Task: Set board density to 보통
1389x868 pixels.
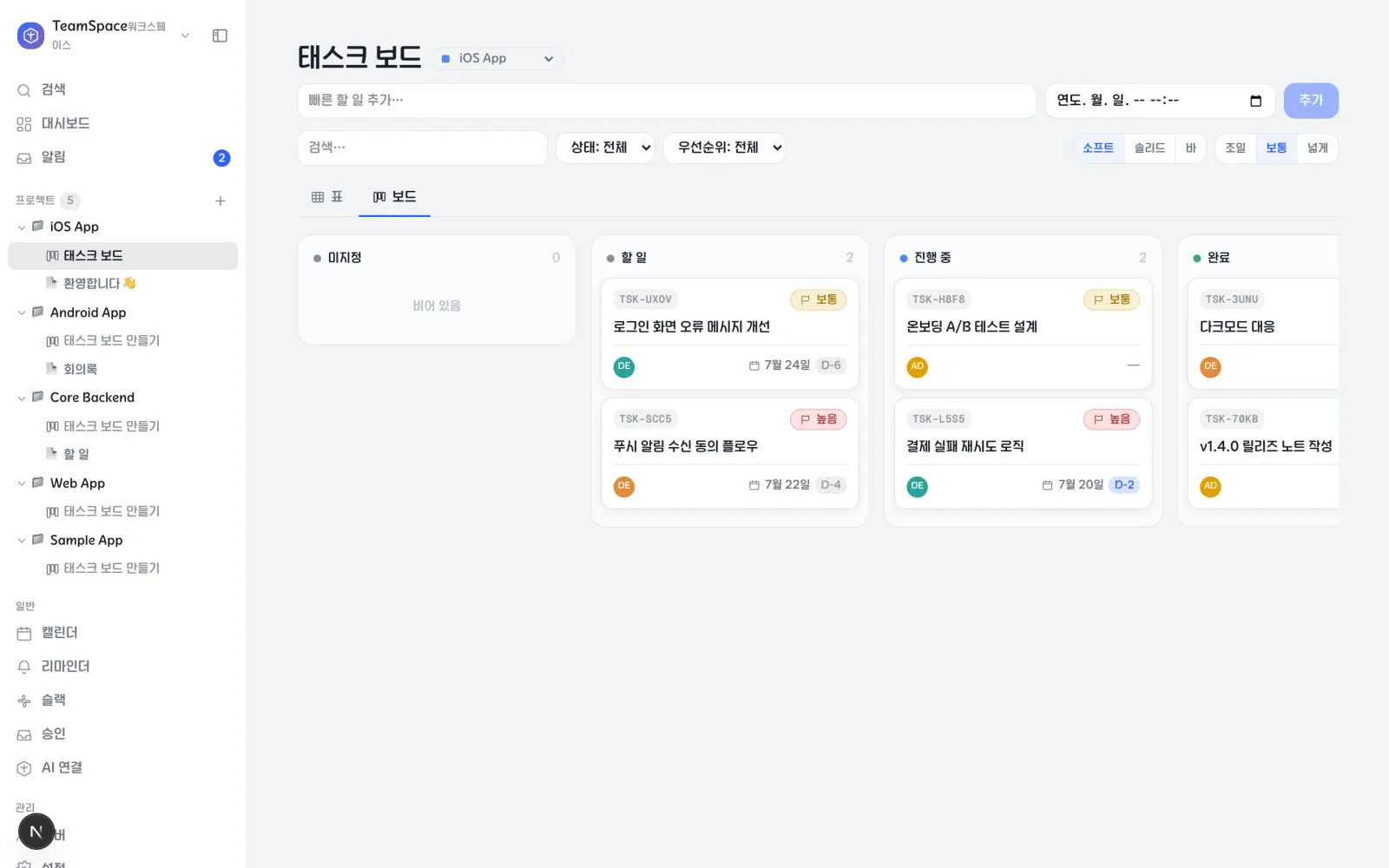Action: [1276, 148]
